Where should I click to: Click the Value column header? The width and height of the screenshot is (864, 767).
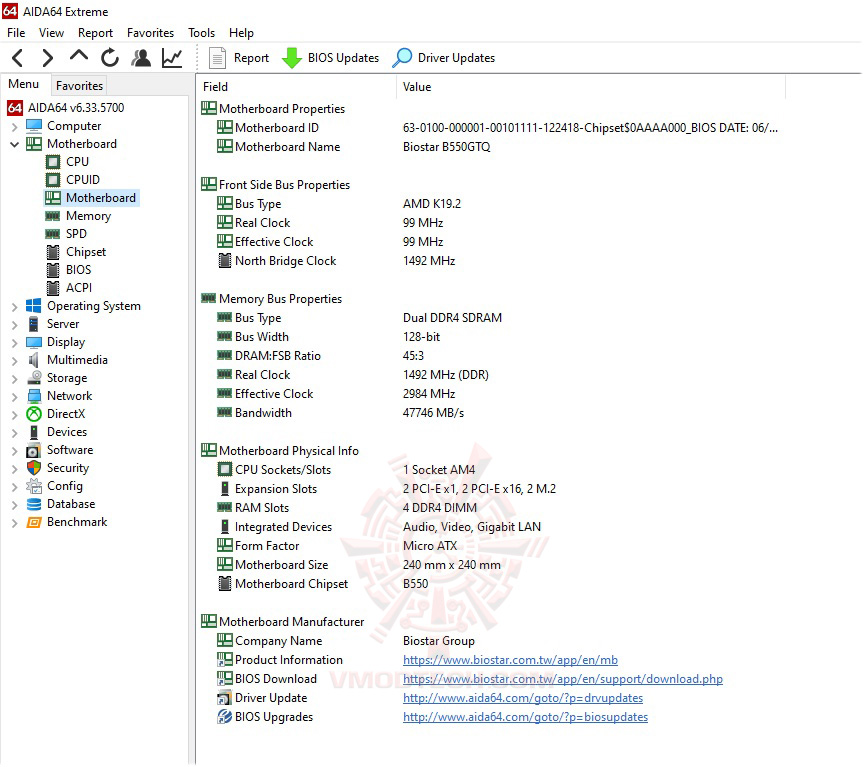click(591, 87)
